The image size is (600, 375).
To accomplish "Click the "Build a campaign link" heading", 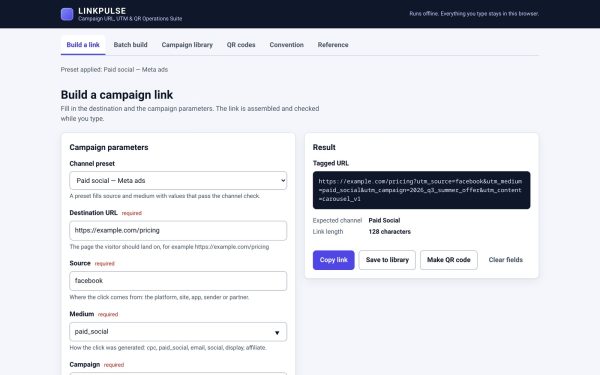I will [117, 95].
